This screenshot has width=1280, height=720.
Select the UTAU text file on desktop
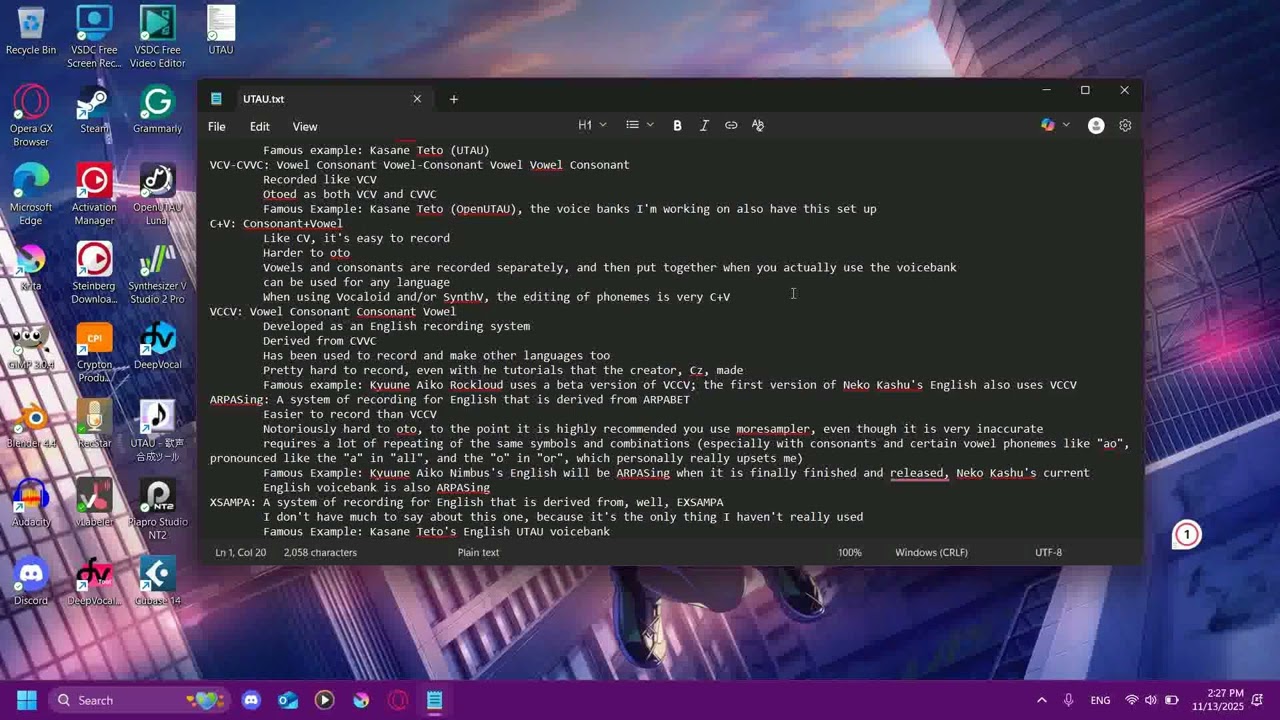point(221,31)
